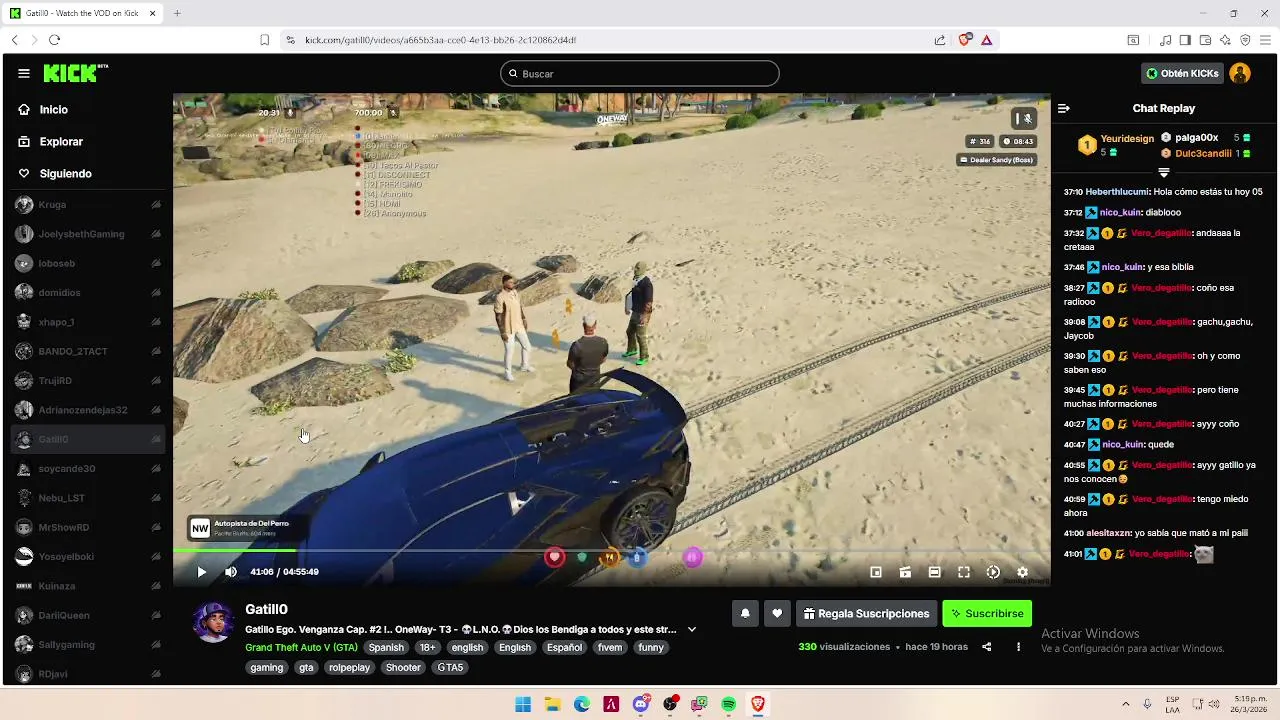The height and width of the screenshot is (720, 1280).
Task: Toggle notification bell for Gatill0
Action: pos(745,614)
